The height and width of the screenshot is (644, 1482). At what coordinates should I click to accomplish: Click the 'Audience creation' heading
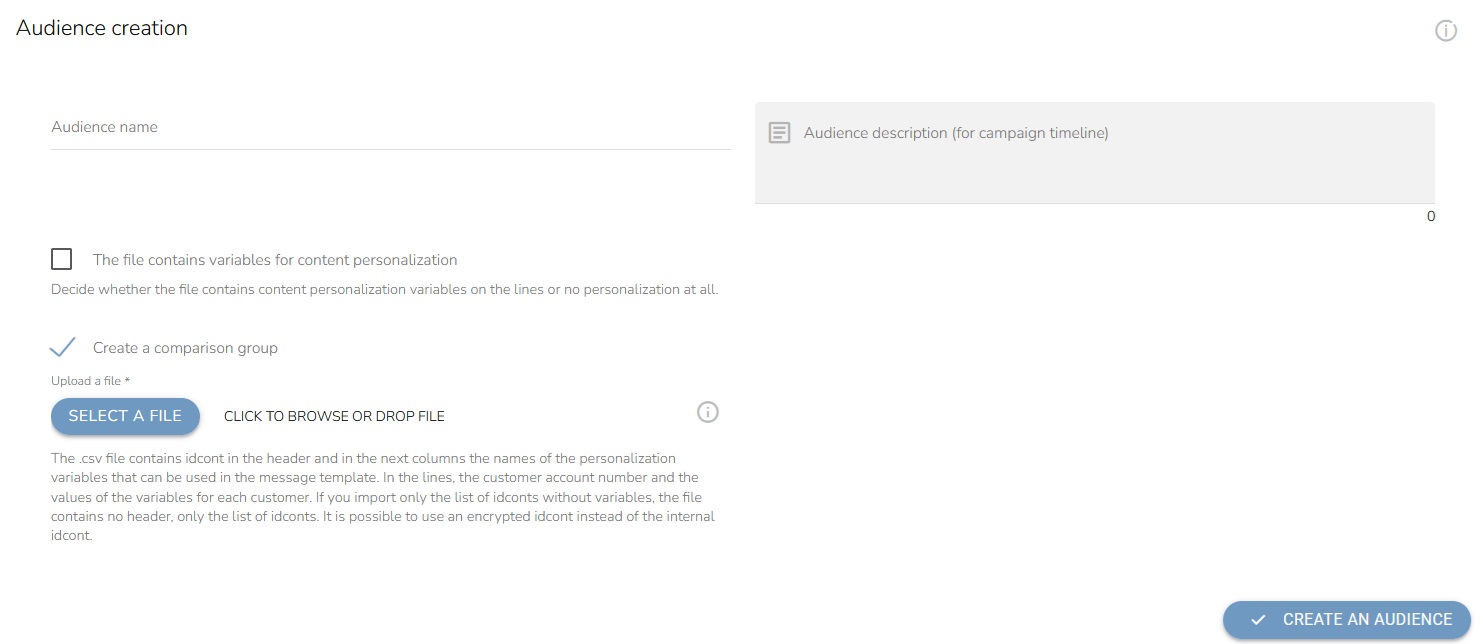coord(102,28)
